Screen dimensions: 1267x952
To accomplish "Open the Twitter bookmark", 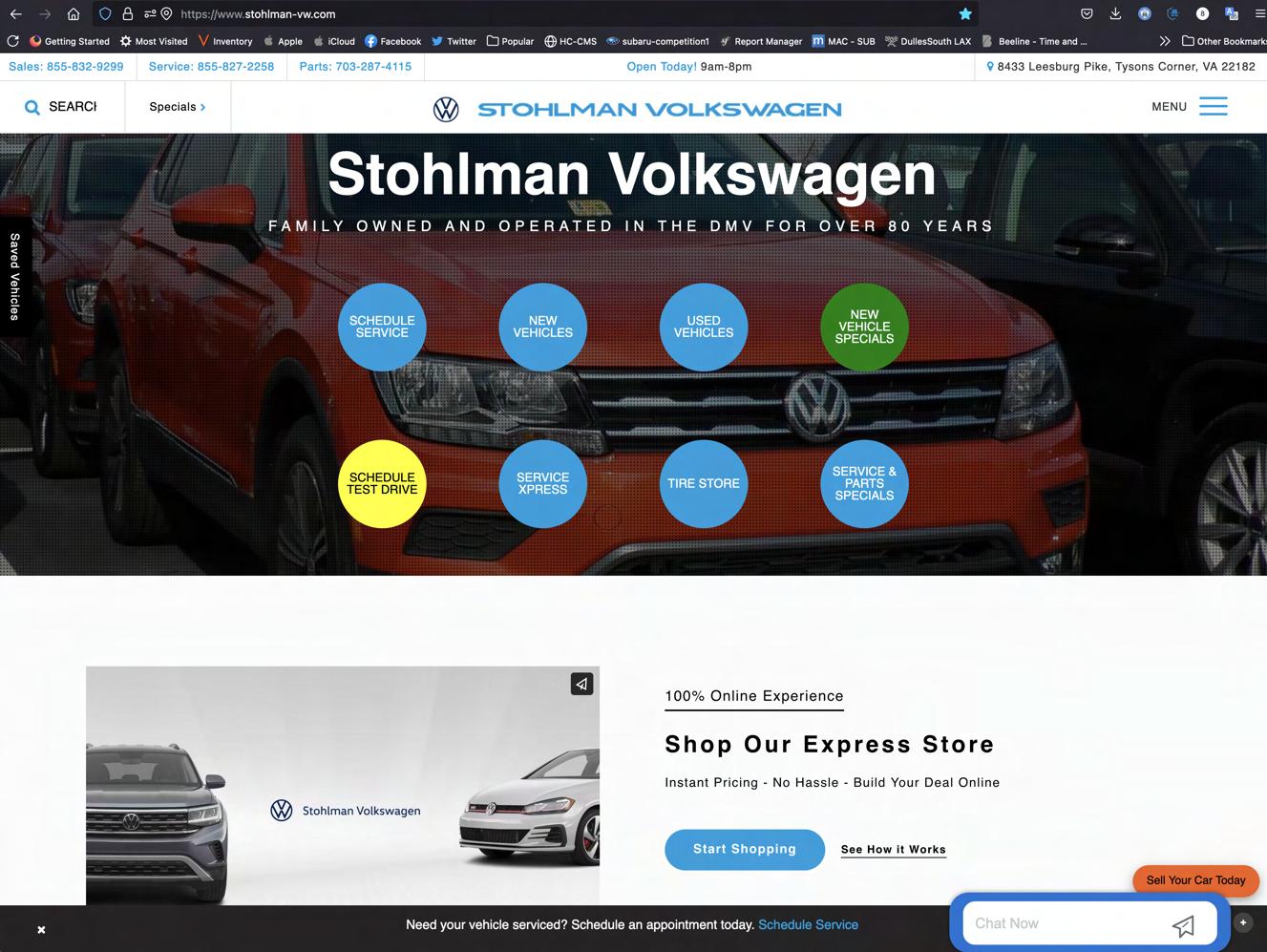I will (454, 41).
